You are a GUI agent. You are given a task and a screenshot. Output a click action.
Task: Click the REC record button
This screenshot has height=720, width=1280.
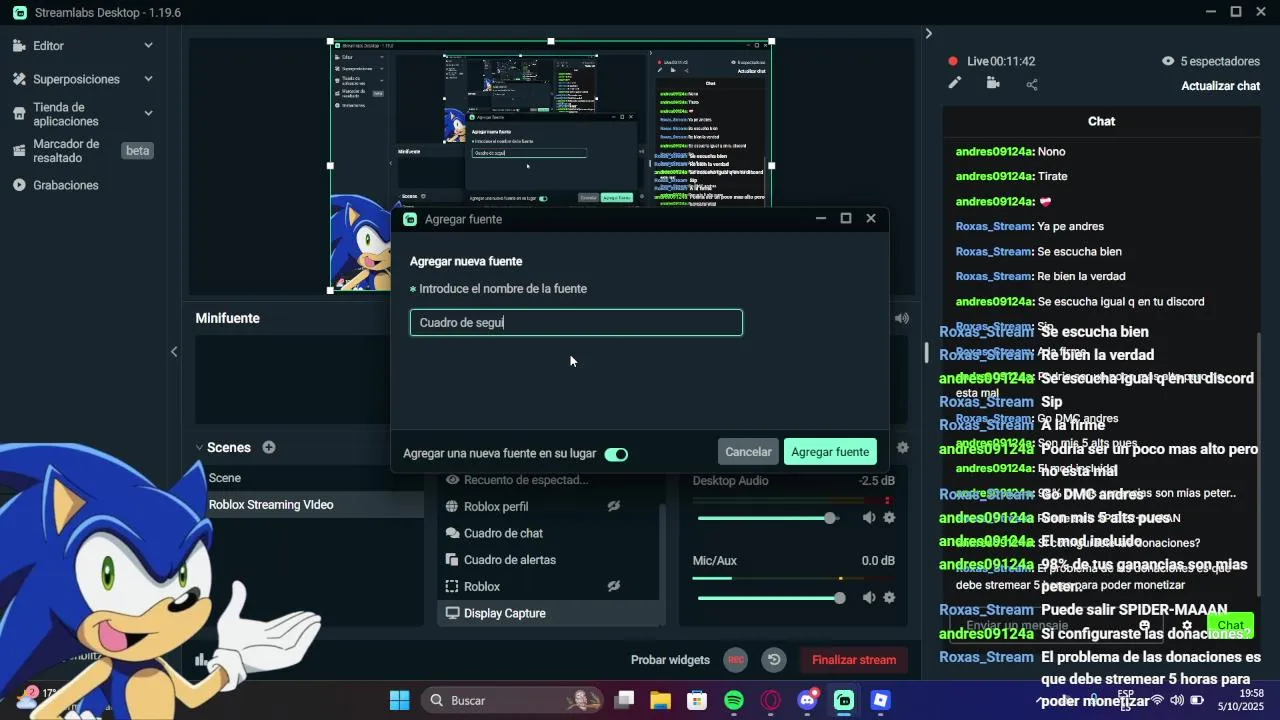(x=736, y=660)
